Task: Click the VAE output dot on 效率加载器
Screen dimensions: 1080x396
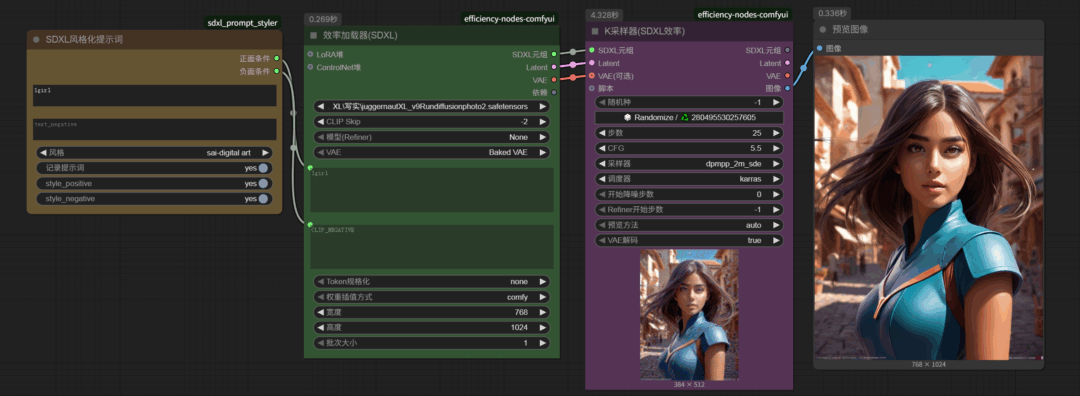Action: (x=554, y=80)
